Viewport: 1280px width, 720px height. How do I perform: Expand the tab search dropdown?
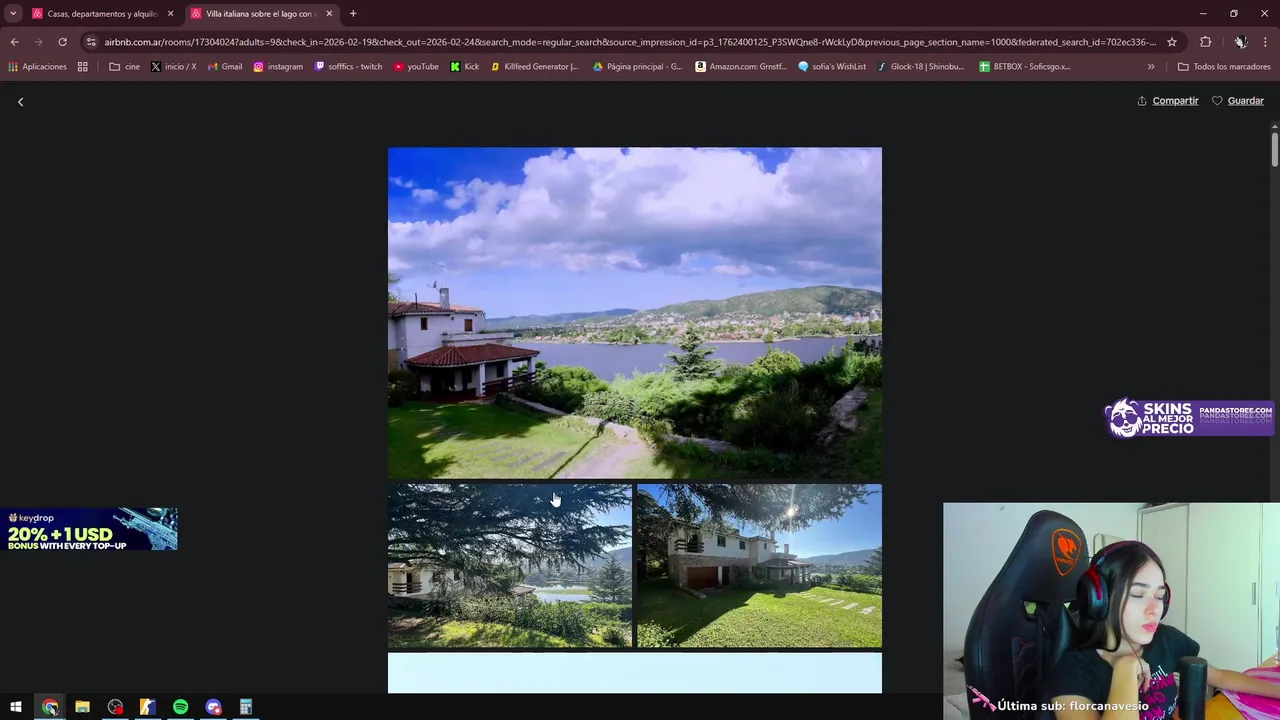click(x=13, y=14)
